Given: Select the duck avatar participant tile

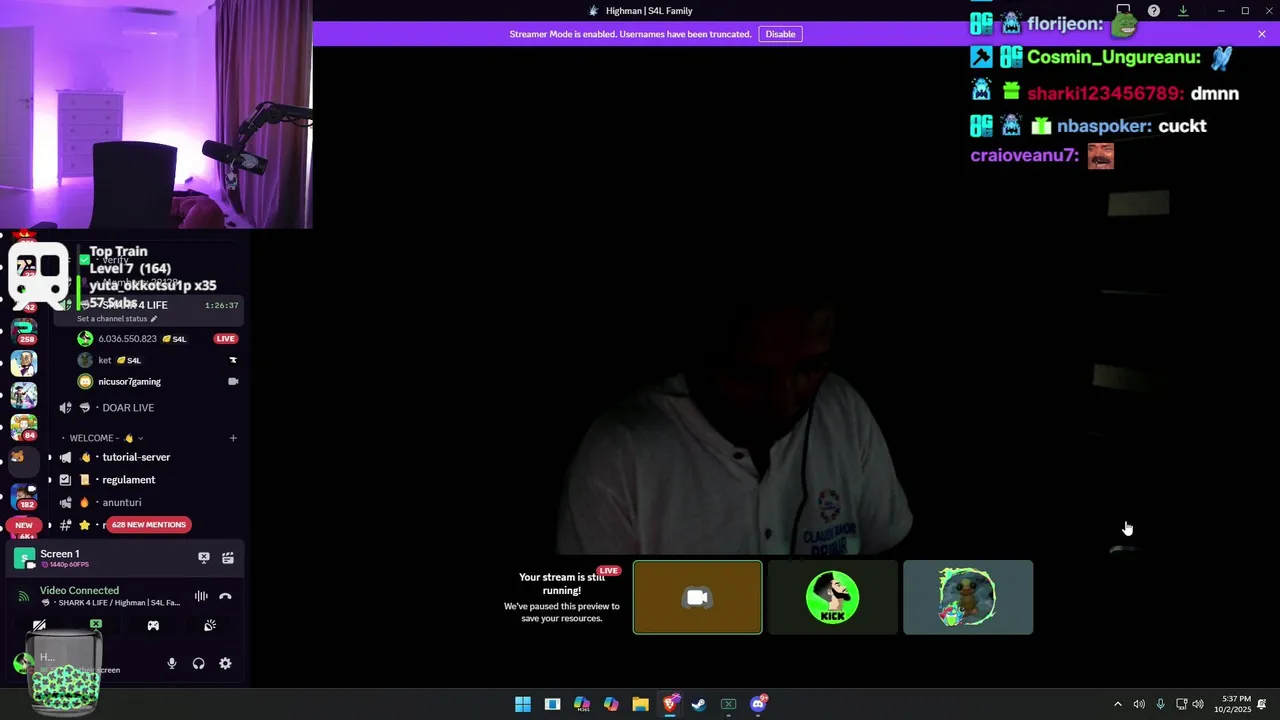Looking at the screenshot, I should (x=968, y=597).
